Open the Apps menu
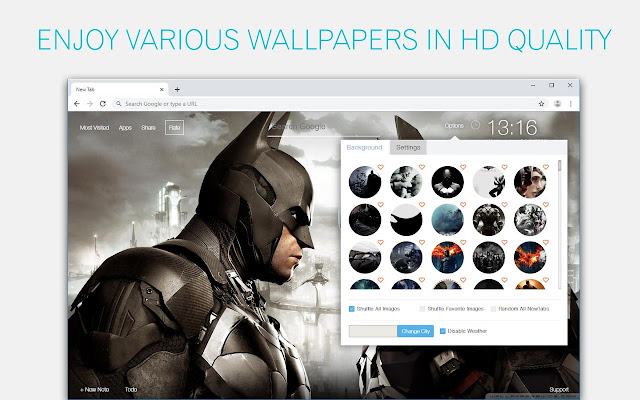Image resolution: width=640 pixels, height=400 pixels. pyautogui.click(x=125, y=128)
